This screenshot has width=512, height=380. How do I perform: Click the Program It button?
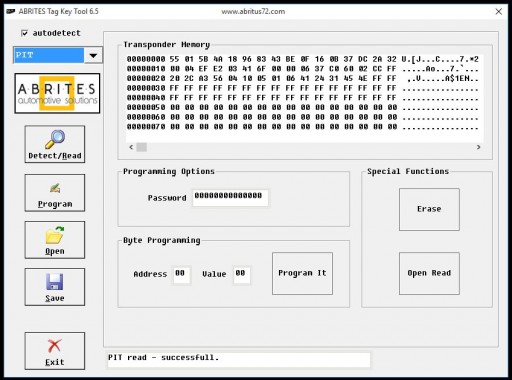302,273
